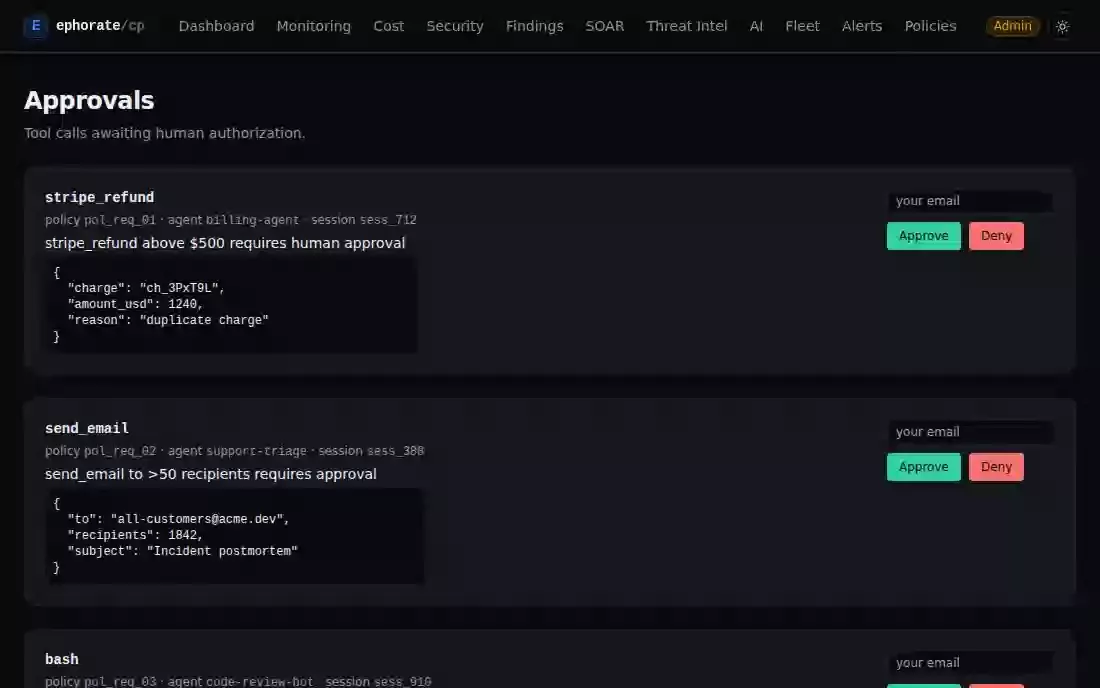This screenshot has height=688, width=1100.
Task: Click the ephorate E logo icon
Action: (35, 26)
